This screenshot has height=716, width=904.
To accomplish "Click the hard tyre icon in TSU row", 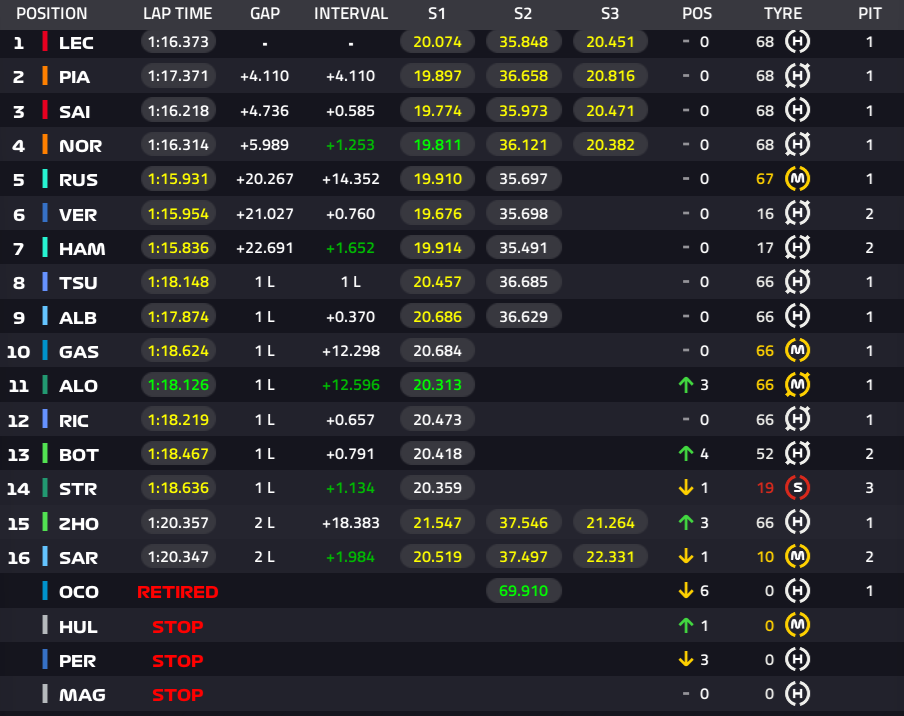I will tap(797, 282).
